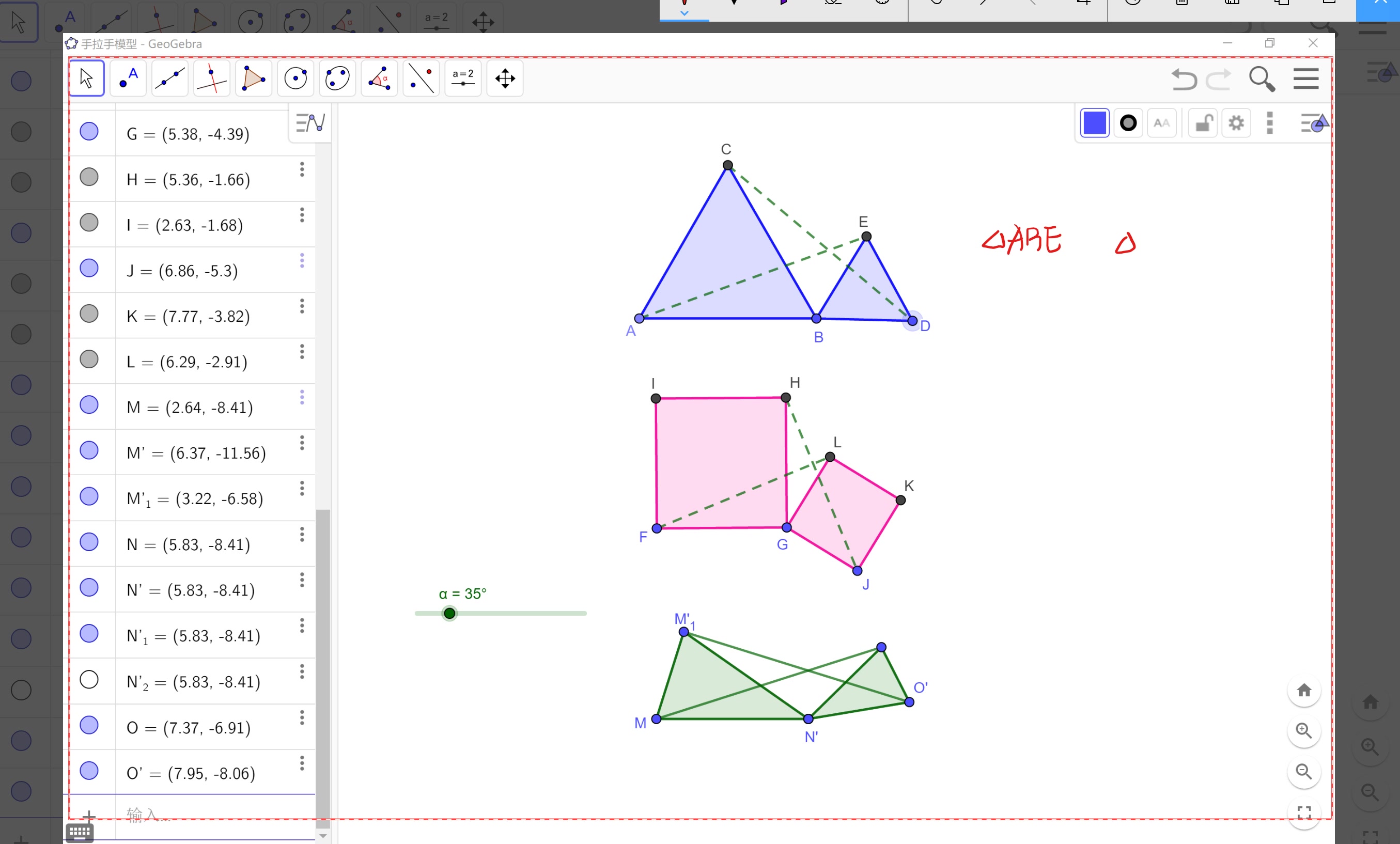Click the Undo arrow button
The height and width of the screenshot is (844, 1400).
[x=1184, y=79]
